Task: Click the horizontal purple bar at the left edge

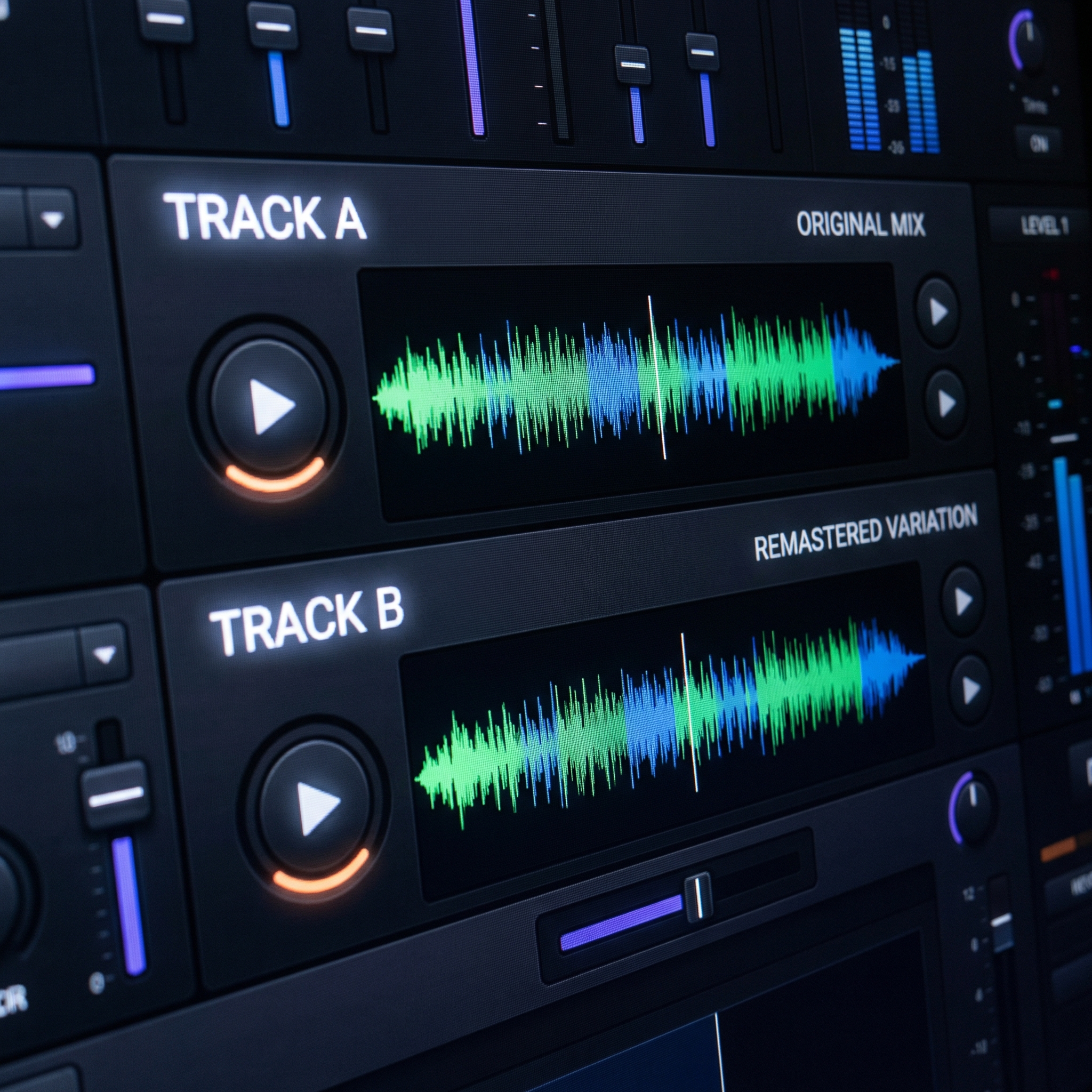Action: click(47, 377)
